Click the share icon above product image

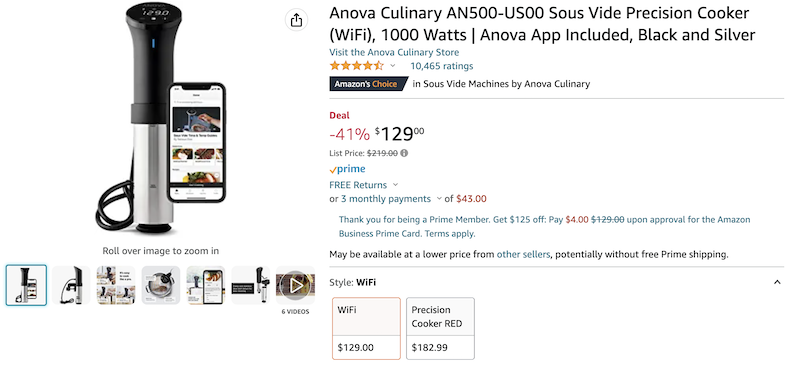[x=296, y=20]
